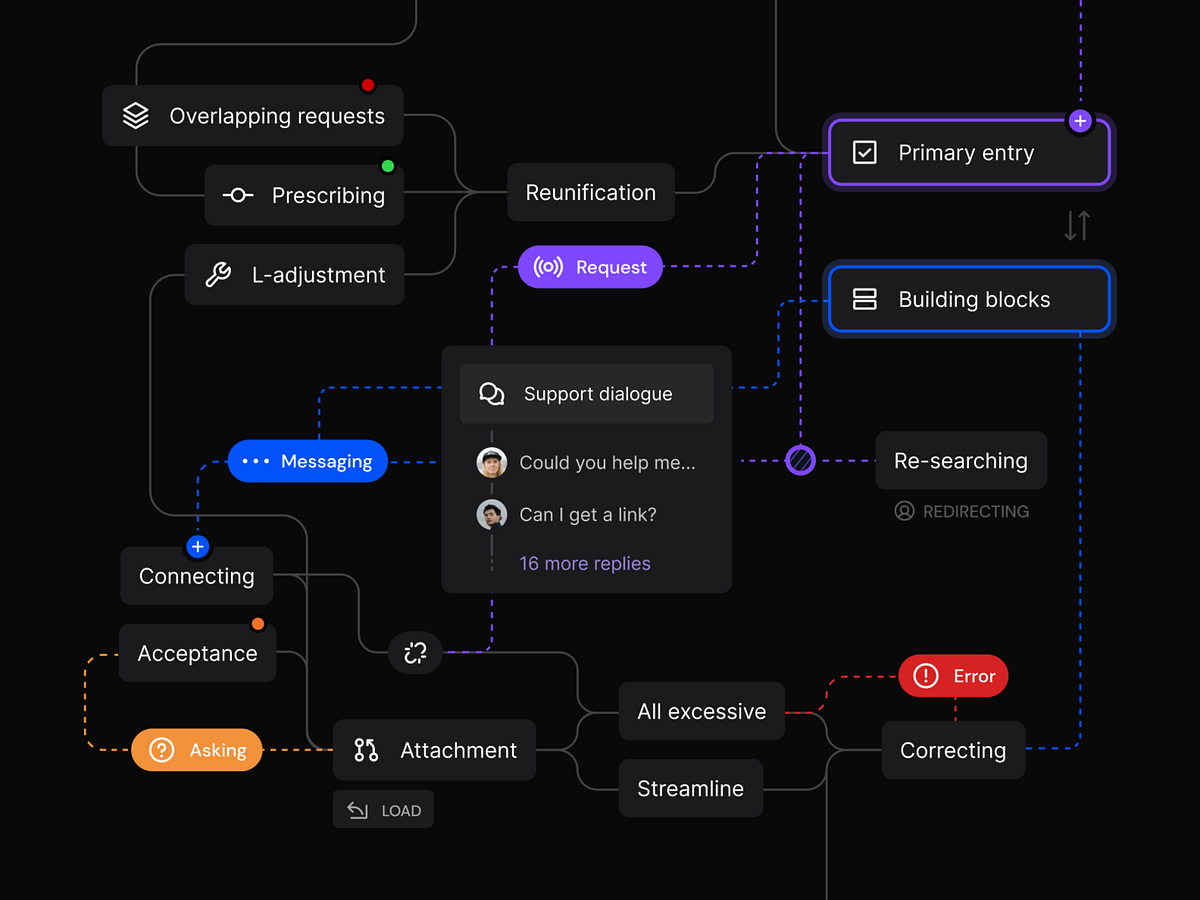Image resolution: width=1200 pixels, height=900 pixels.
Task: Click the swap arrows between Primary entry and Building blocks
Action: 1076,225
